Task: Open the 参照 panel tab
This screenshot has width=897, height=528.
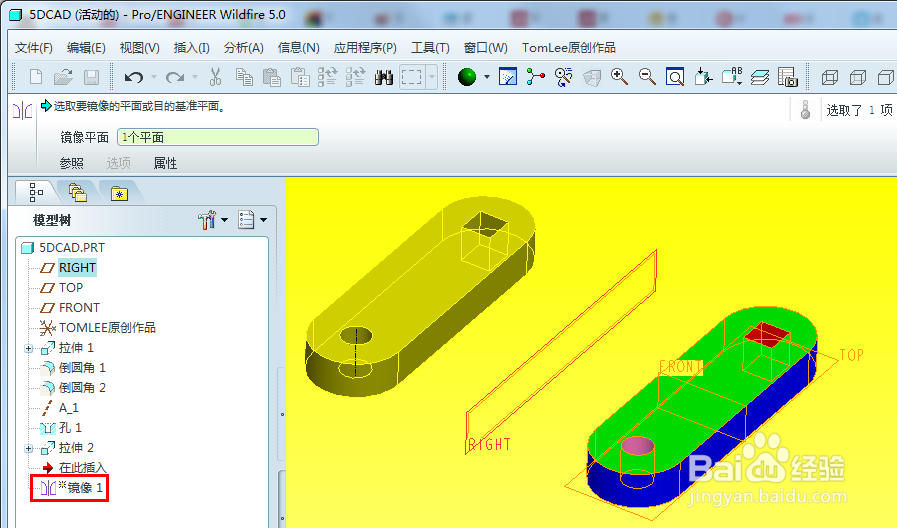Action: [x=72, y=163]
